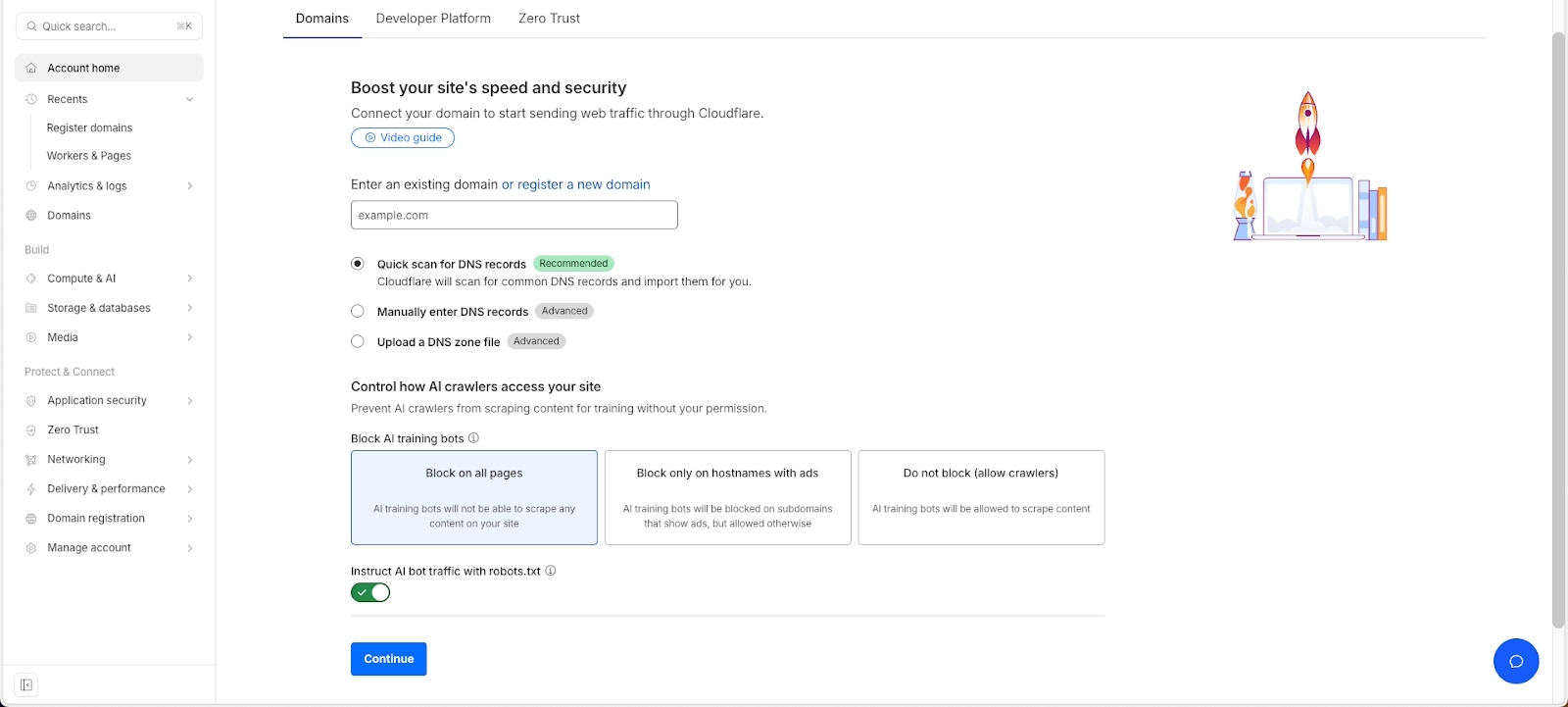1568x707 pixels.
Task: Click Advanced badge next to Manually enter DNS
Action: (564, 311)
